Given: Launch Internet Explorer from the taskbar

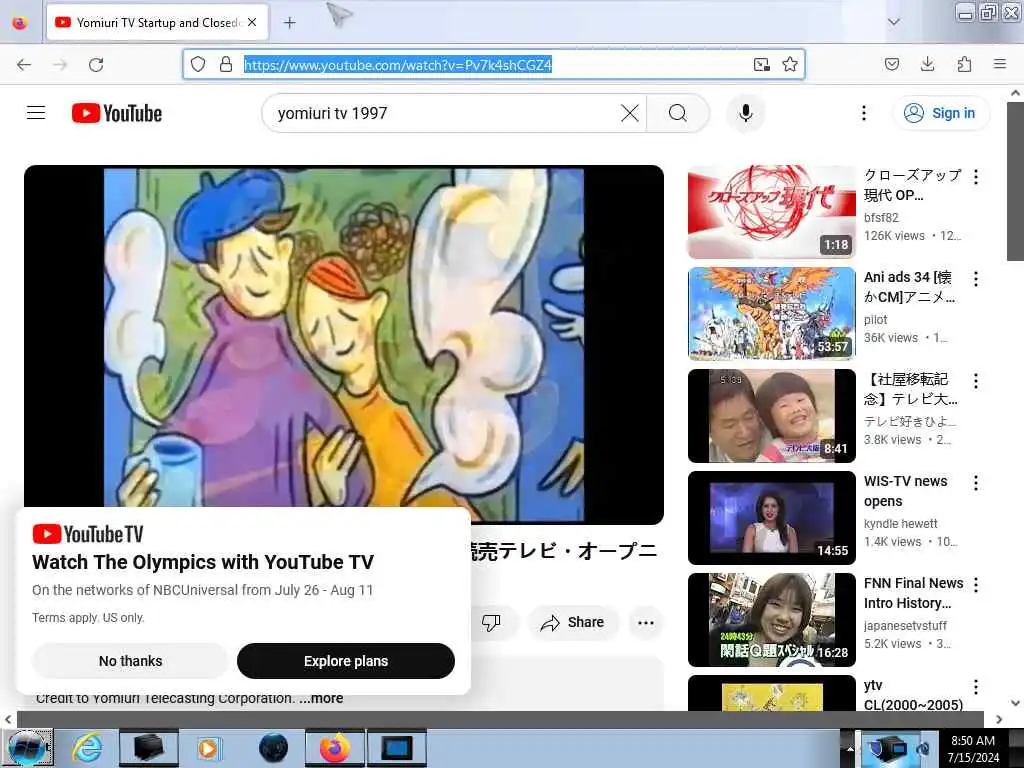Looking at the screenshot, I should [87, 748].
